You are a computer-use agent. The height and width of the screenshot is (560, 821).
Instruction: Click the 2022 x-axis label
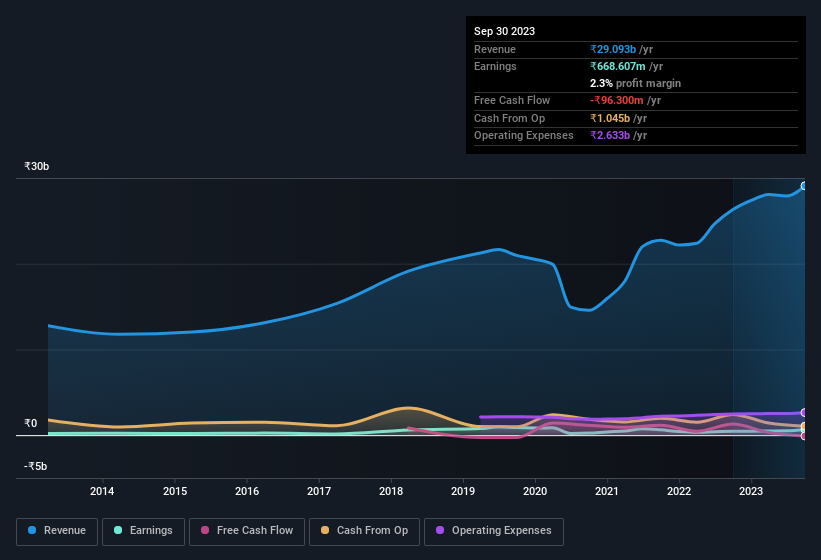tap(679, 491)
